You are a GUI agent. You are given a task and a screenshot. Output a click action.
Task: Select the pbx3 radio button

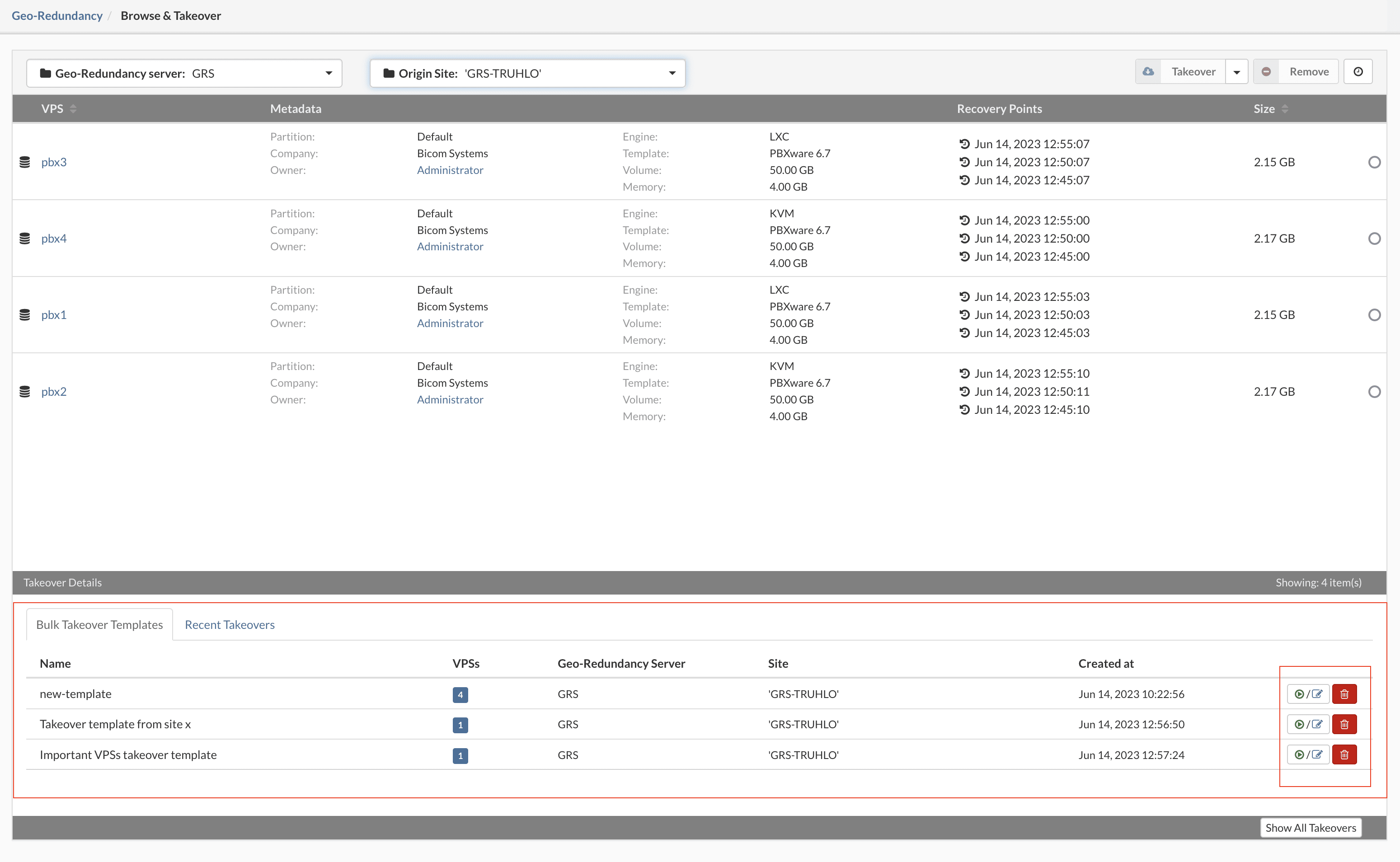tap(1374, 163)
